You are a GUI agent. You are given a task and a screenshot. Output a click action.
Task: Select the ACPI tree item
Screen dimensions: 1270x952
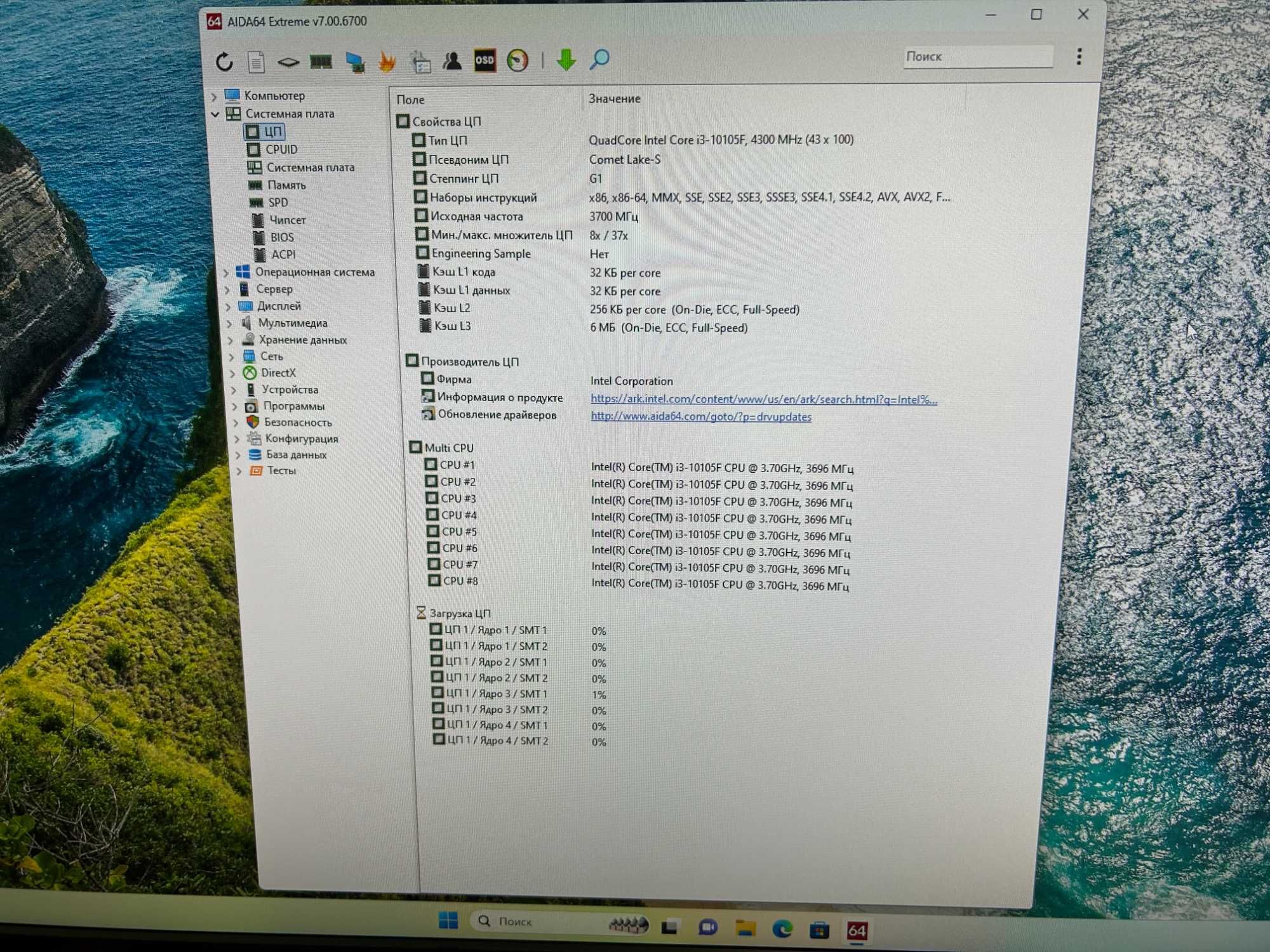tap(275, 255)
